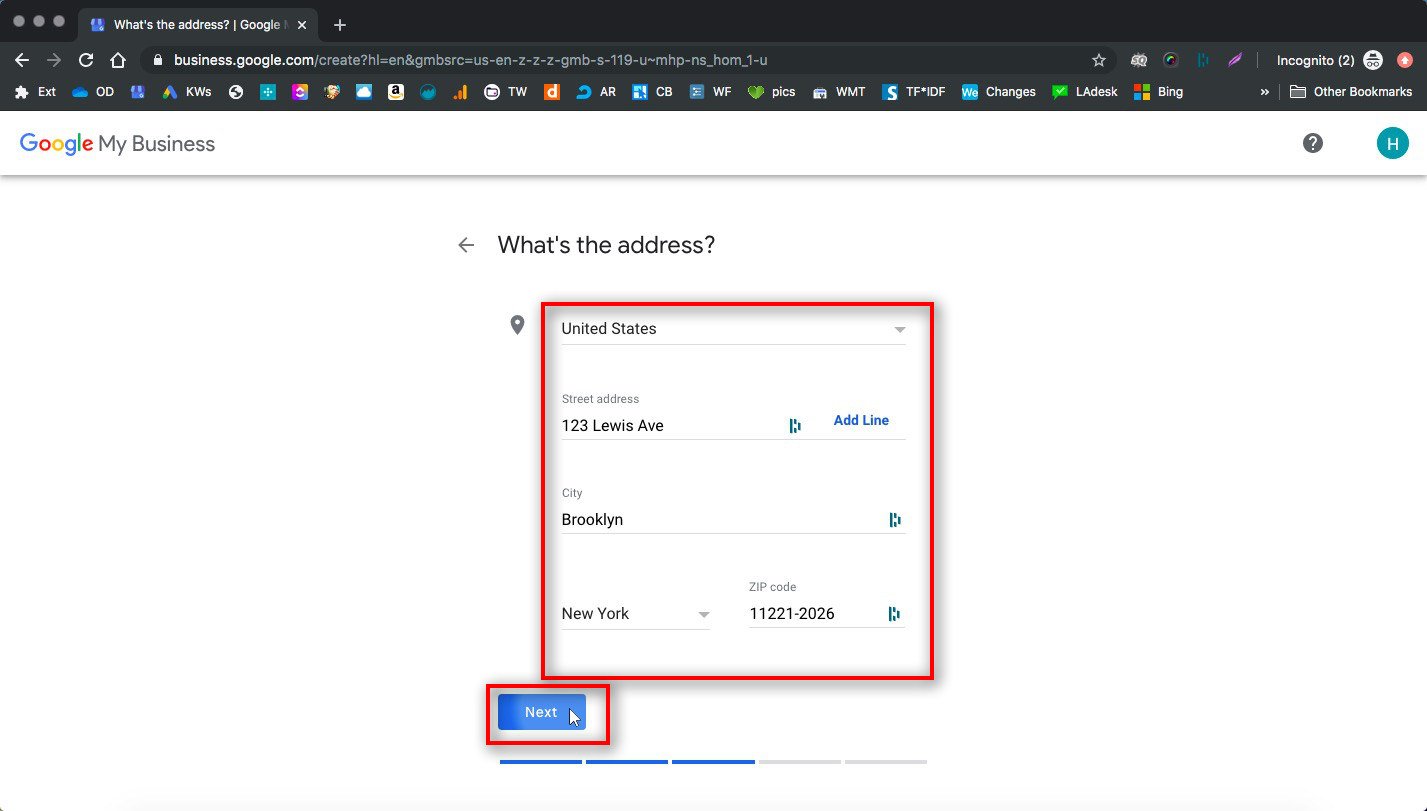The width and height of the screenshot is (1427, 811).
Task: Click the browser Home icon
Action: pyautogui.click(x=117, y=59)
